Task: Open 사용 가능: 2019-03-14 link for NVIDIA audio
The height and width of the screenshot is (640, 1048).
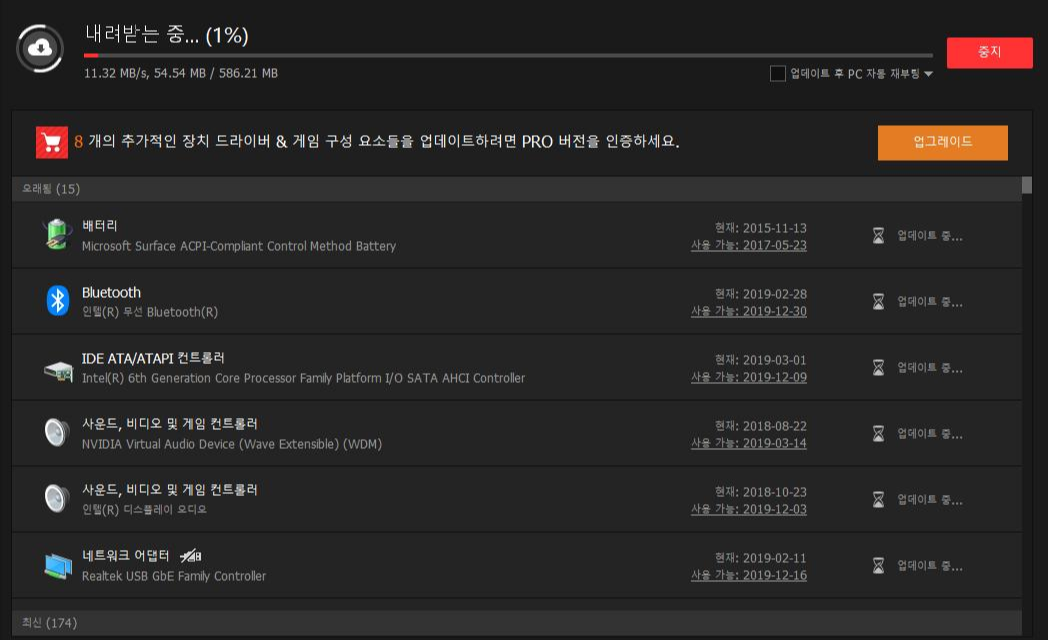Action: 749,443
